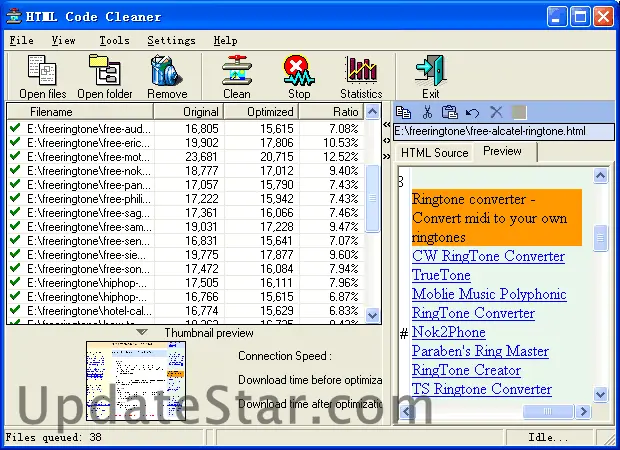Click the file list vertical scrollbar thumb

pyautogui.click(x=372, y=198)
